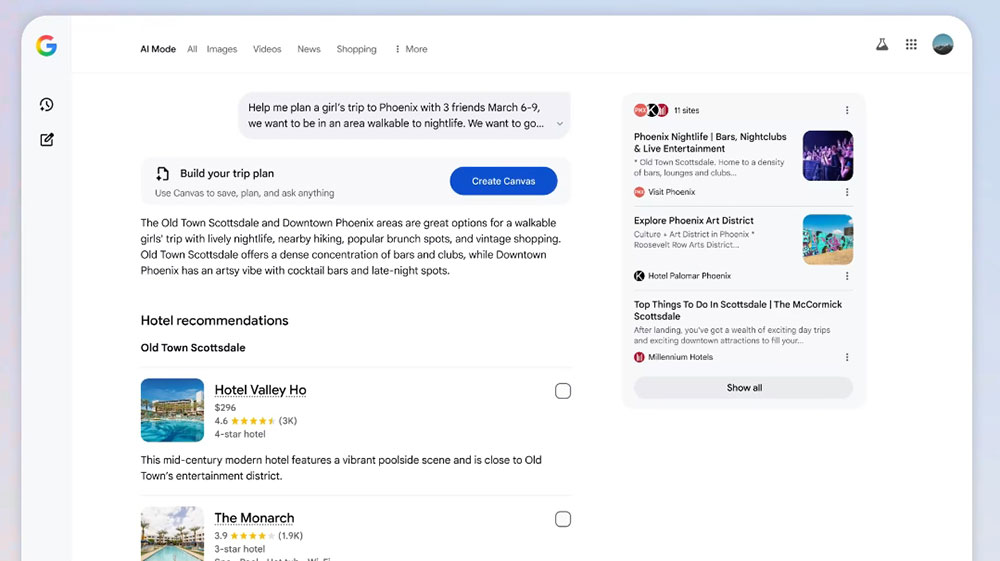Open the Google apps grid

coord(911,45)
